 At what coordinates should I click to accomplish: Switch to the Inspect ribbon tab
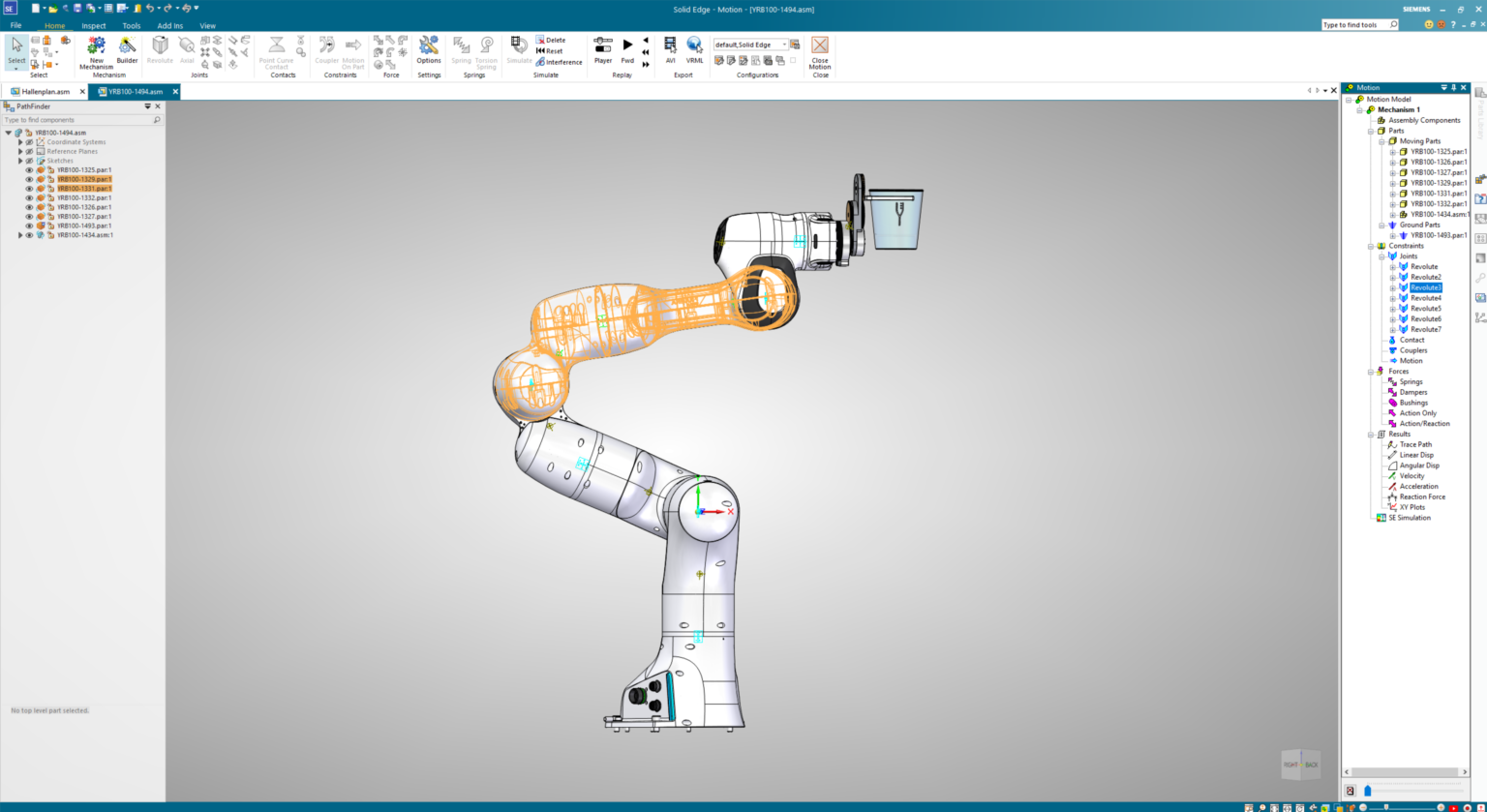(x=93, y=25)
